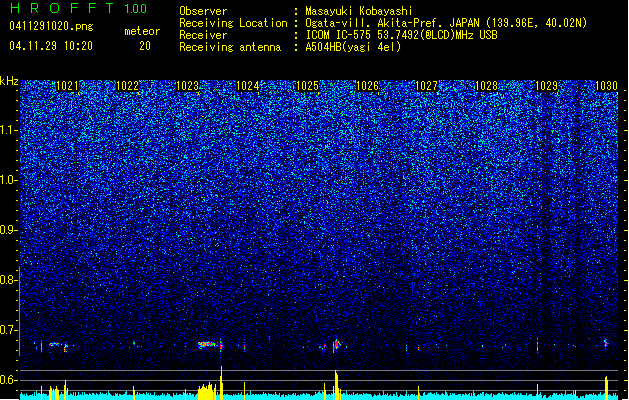Click the Observer label
This screenshot has width=629, height=400.
click(203, 11)
